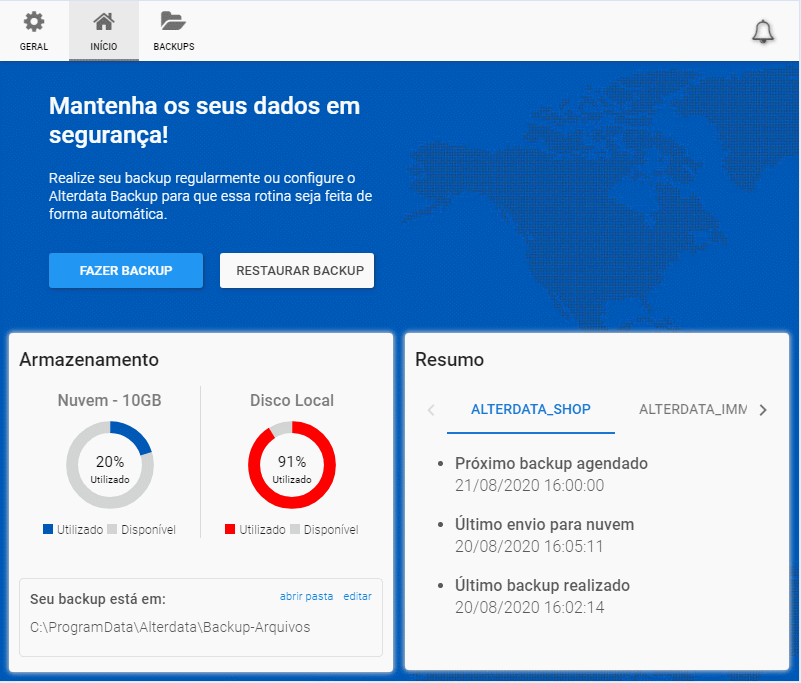Click the RESTAURAR BACKUP button
The height and width of the screenshot is (683, 801).
click(x=297, y=270)
